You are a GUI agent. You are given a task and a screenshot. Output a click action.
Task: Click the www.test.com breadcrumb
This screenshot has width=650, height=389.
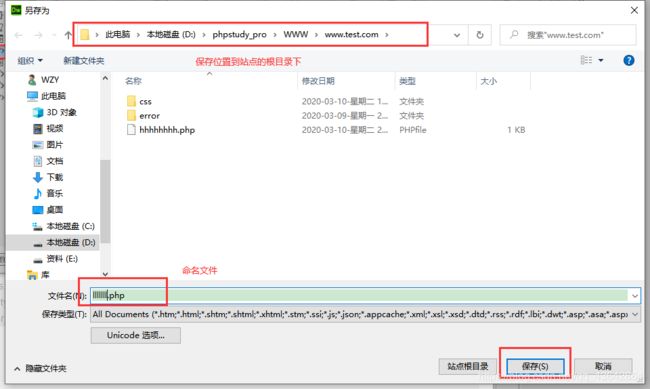pyautogui.click(x=351, y=34)
